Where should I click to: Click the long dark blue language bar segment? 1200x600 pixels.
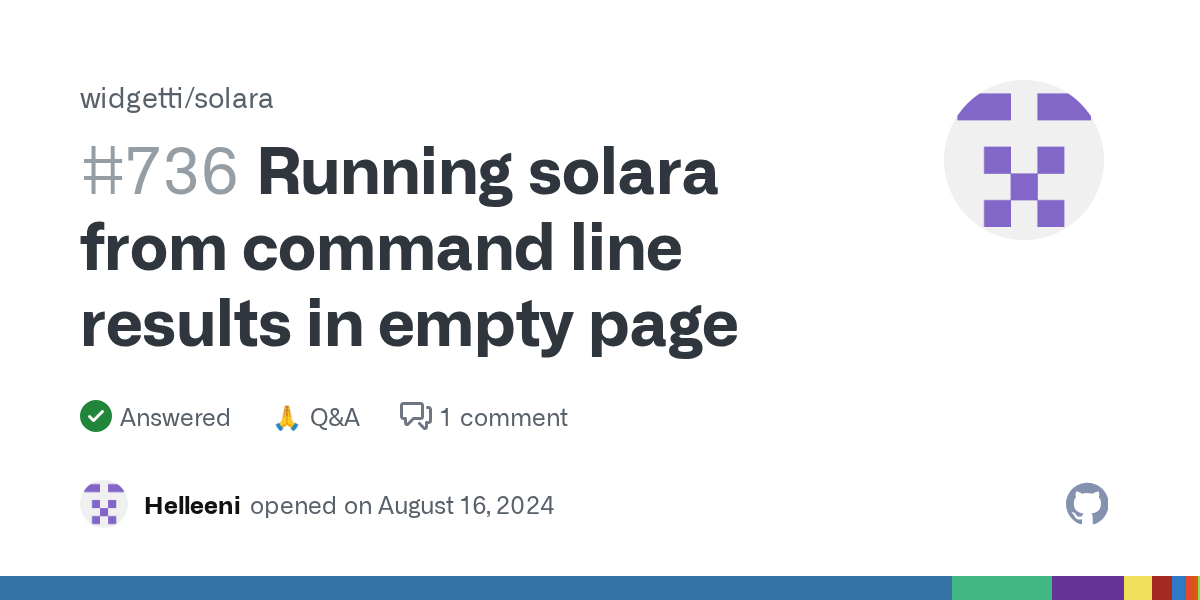point(475,588)
